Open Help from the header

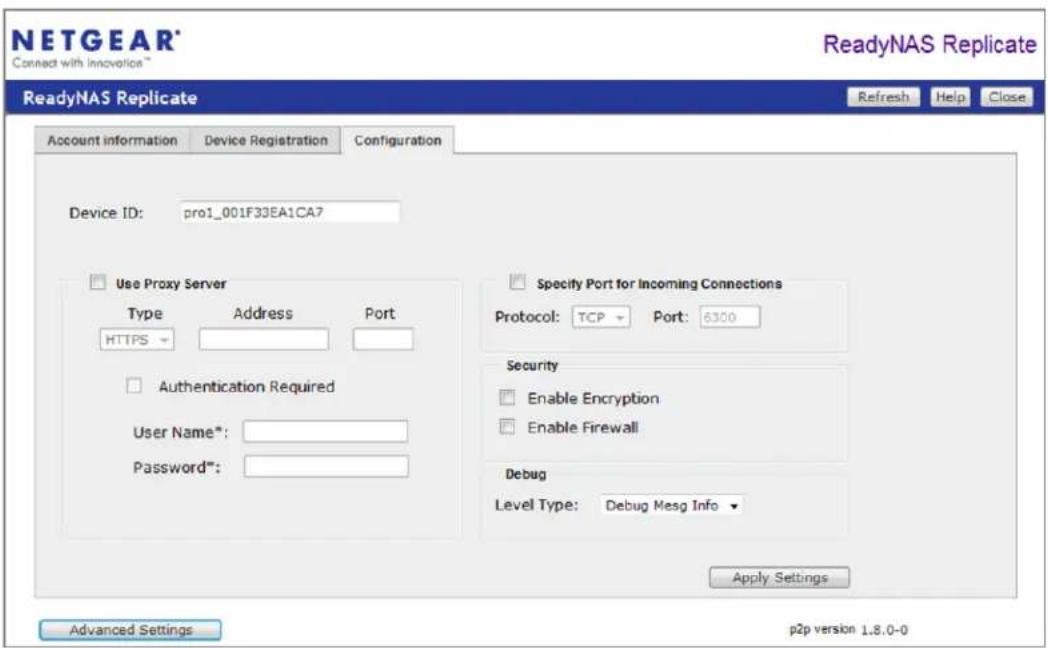click(950, 97)
